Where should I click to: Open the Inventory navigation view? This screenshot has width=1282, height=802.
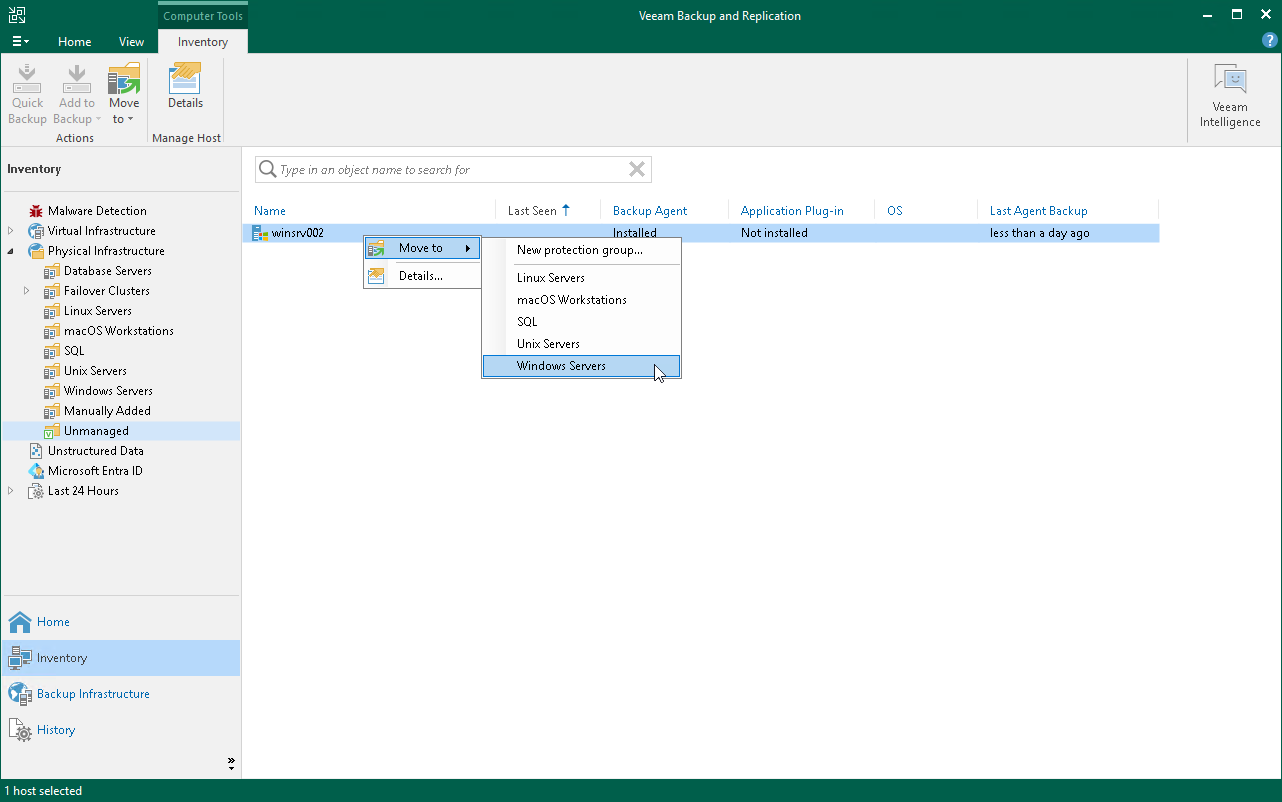120,658
